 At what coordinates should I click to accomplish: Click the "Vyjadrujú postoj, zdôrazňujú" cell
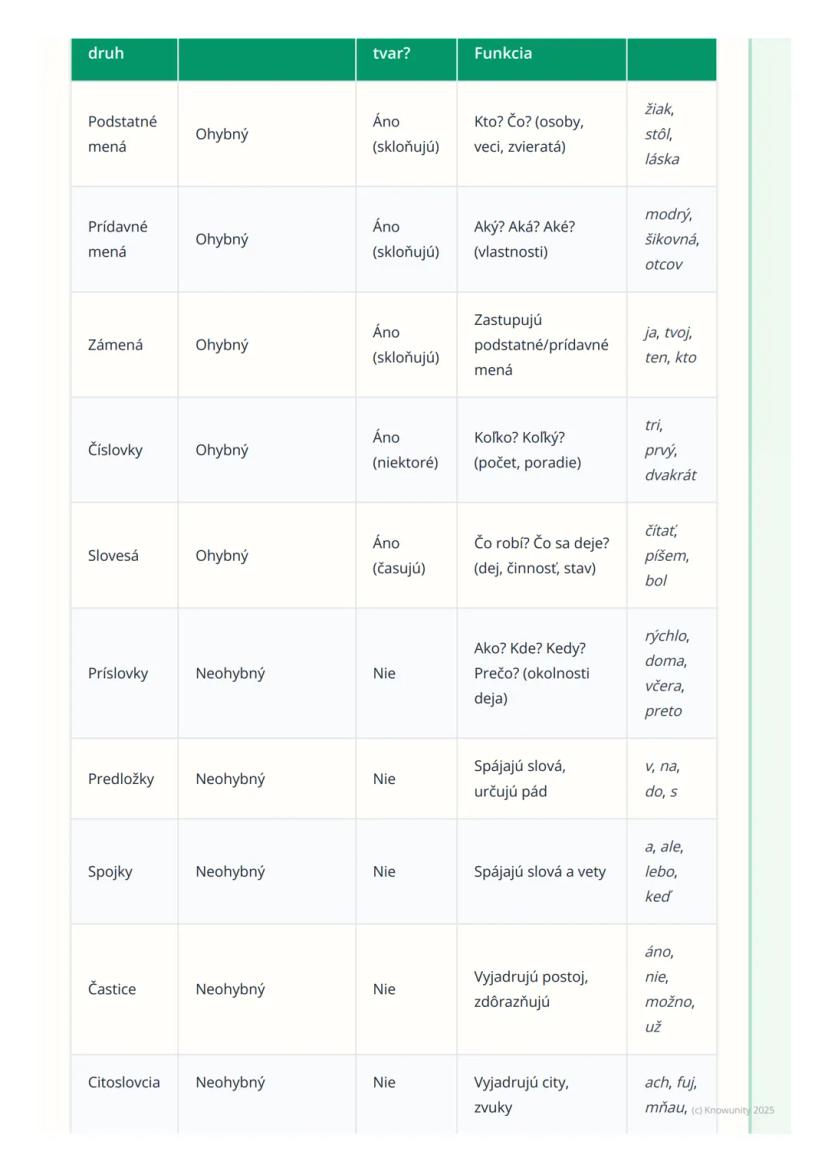click(531, 989)
